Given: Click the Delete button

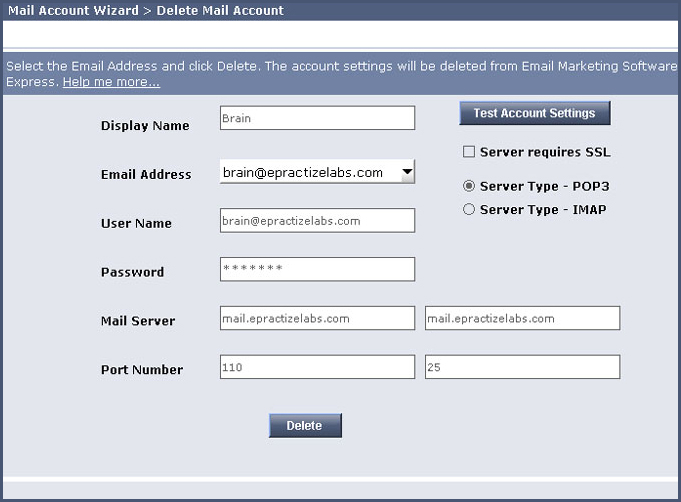Looking at the screenshot, I should pos(305,426).
